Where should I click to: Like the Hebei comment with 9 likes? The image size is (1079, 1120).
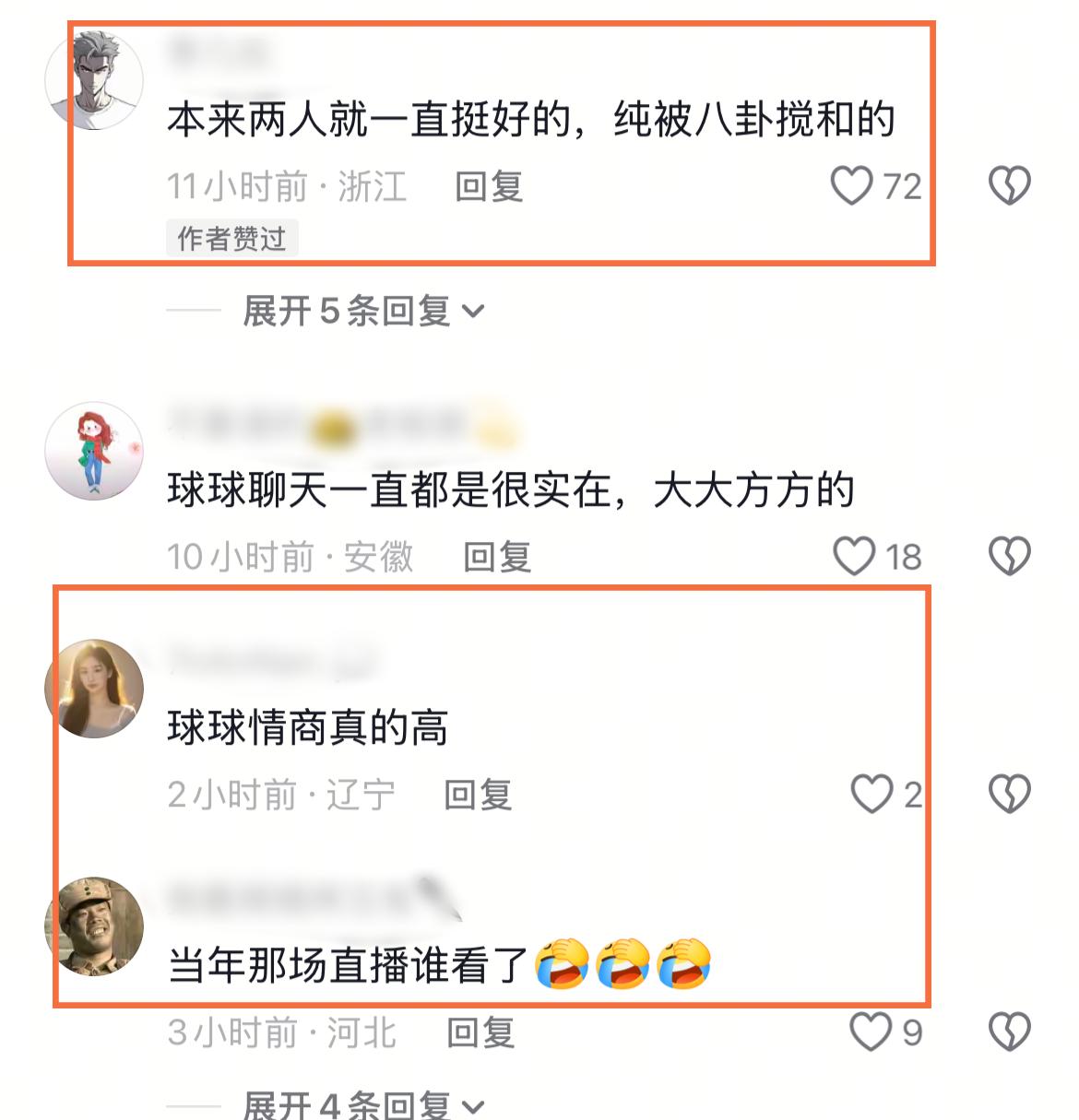click(x=871, y=1032)
